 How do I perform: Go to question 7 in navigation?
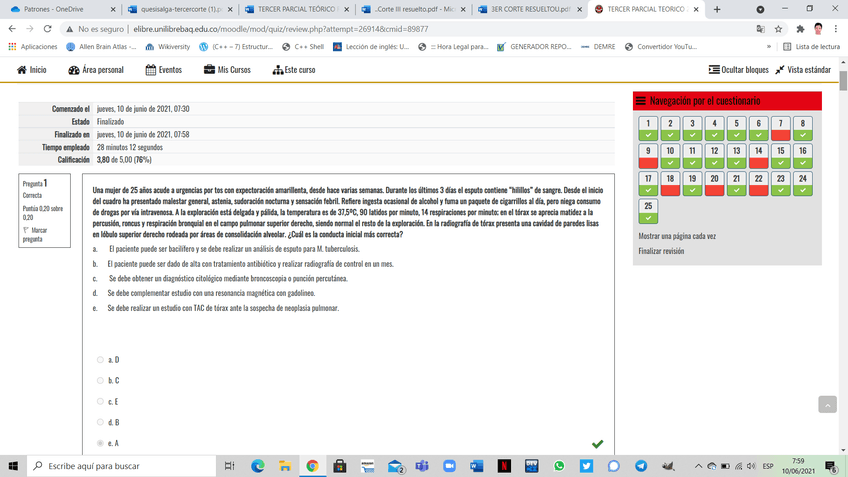(780, 128)
